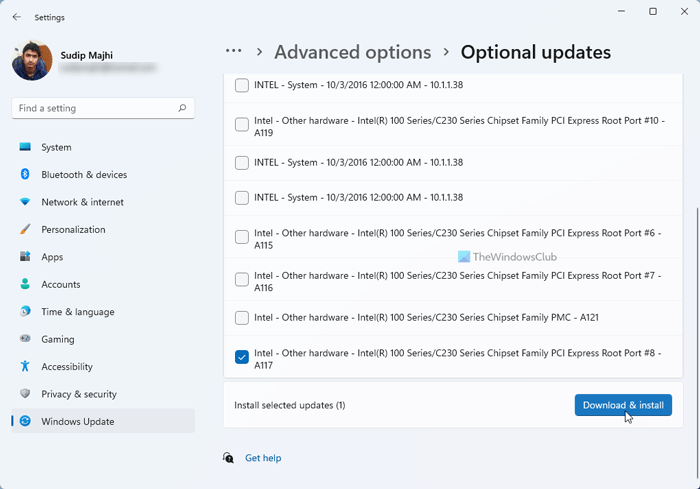This screenshot has width=700, height=489.
Task: Open the Get help link
Action: click(x=263, y=458)
